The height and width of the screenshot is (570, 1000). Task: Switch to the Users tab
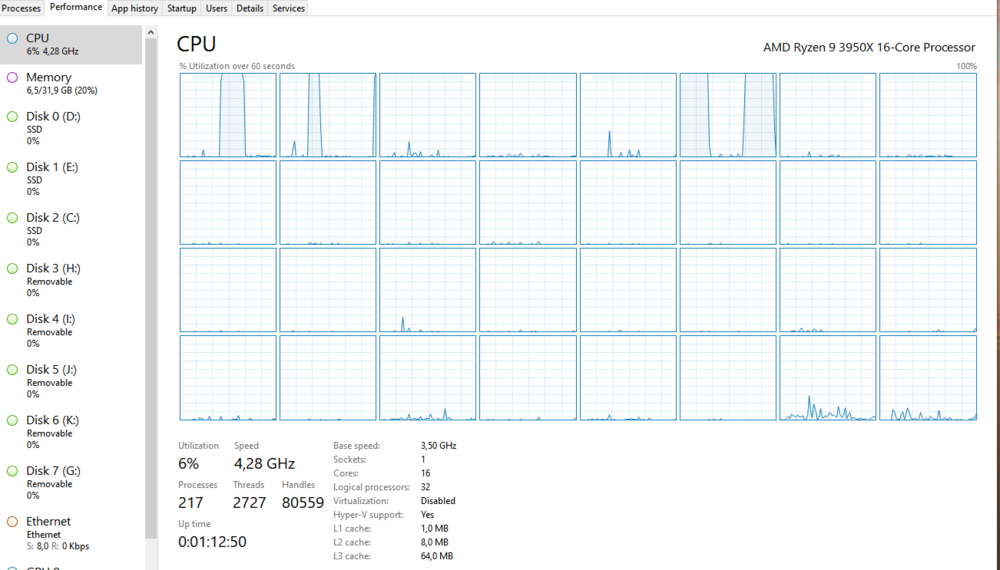point(216,8)
